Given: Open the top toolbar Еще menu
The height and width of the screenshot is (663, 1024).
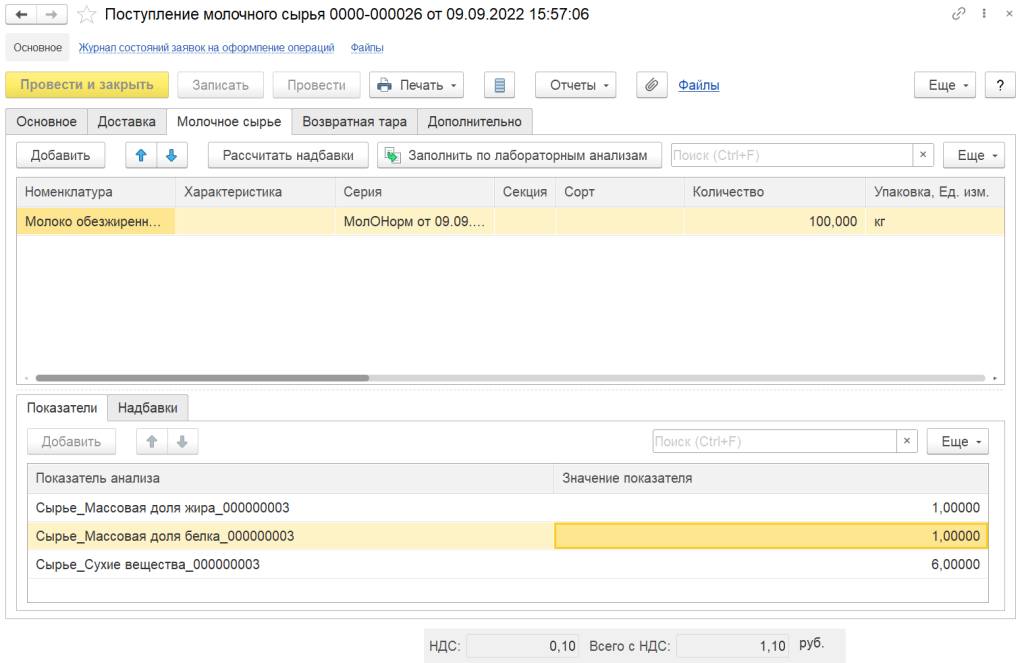Looking at the screenshot, I should [x=945, y=85].
